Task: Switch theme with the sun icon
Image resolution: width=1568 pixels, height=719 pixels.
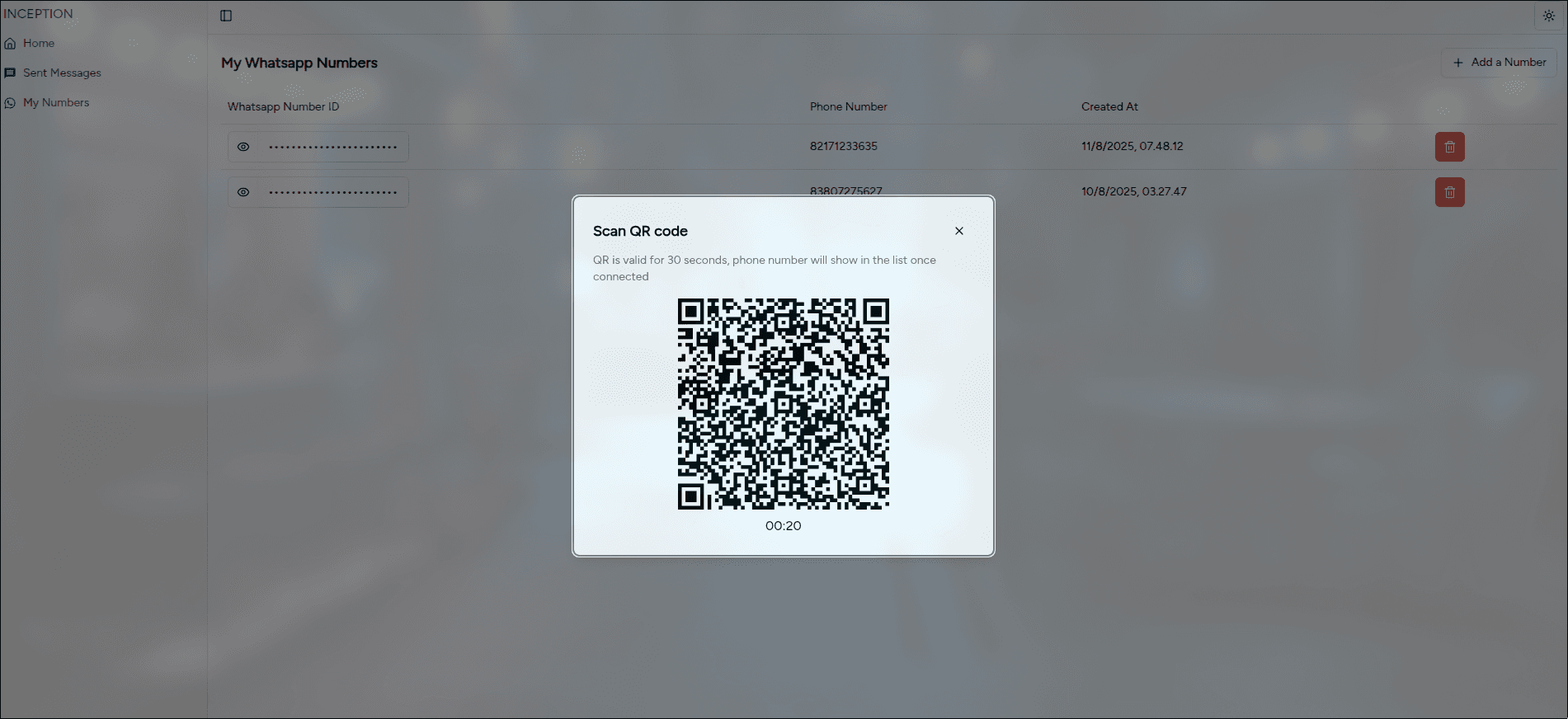Action: coord(1548,16)
